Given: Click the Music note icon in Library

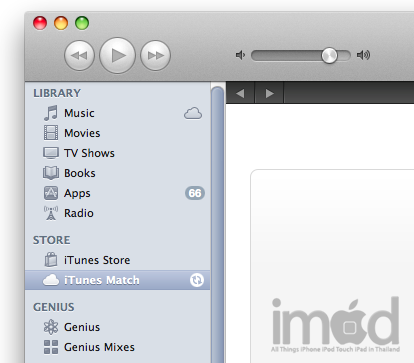Looking at the screenshot, I should click(51, 113).
